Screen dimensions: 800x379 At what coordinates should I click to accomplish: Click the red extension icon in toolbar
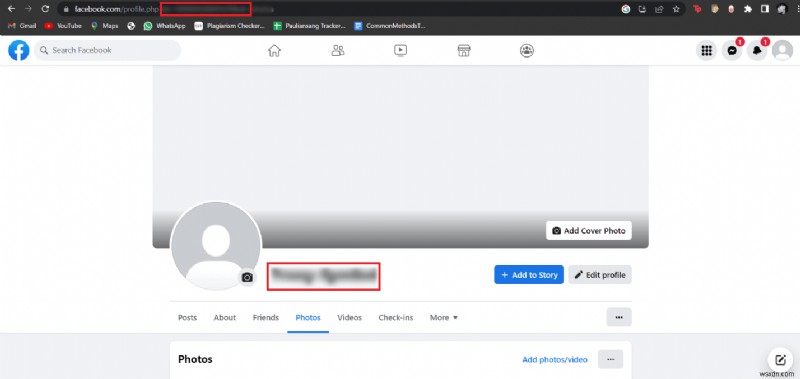tap(697, 9)
